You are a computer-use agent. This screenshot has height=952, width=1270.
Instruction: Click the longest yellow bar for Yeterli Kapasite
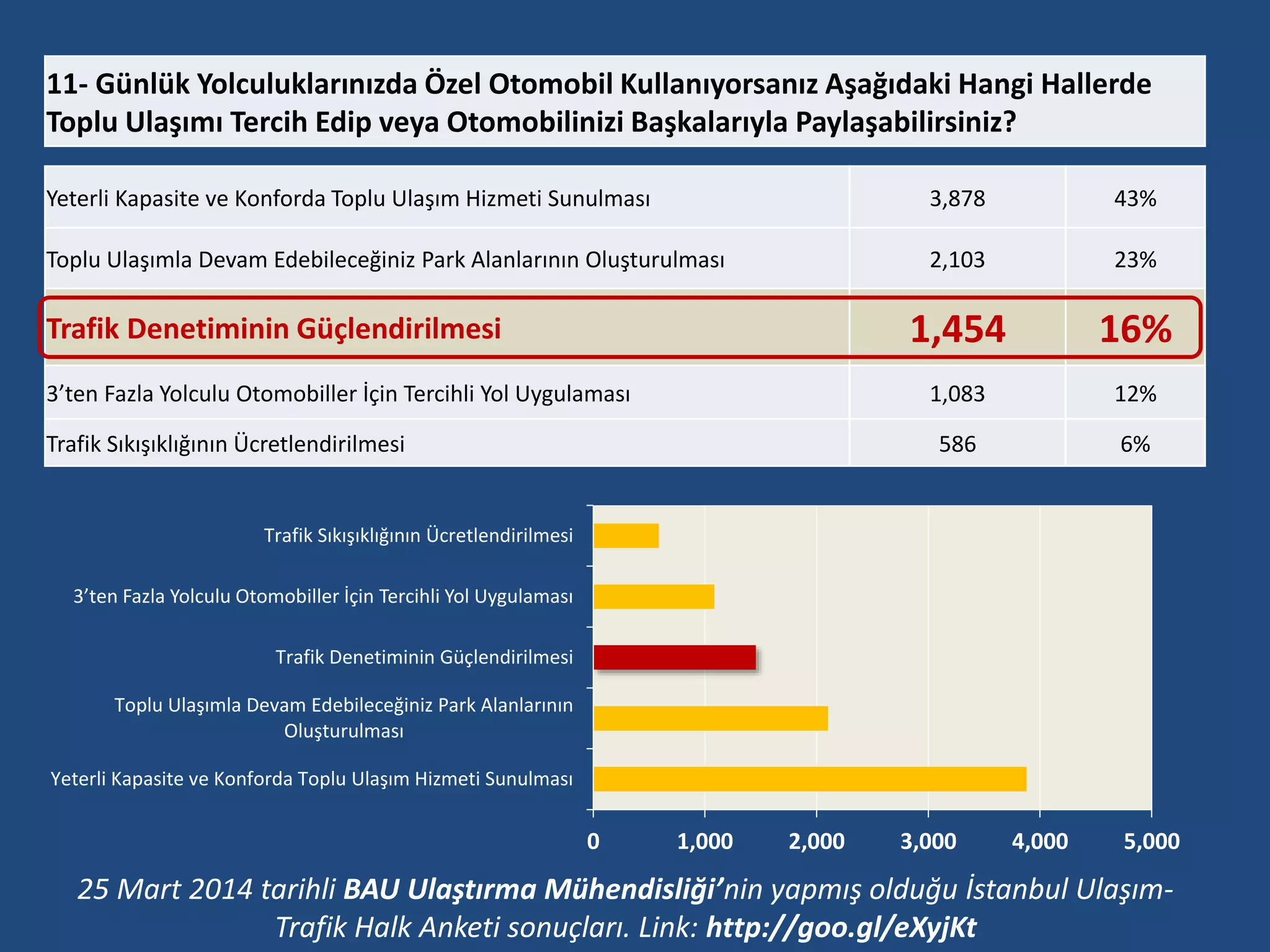click(x=809, y=779)
